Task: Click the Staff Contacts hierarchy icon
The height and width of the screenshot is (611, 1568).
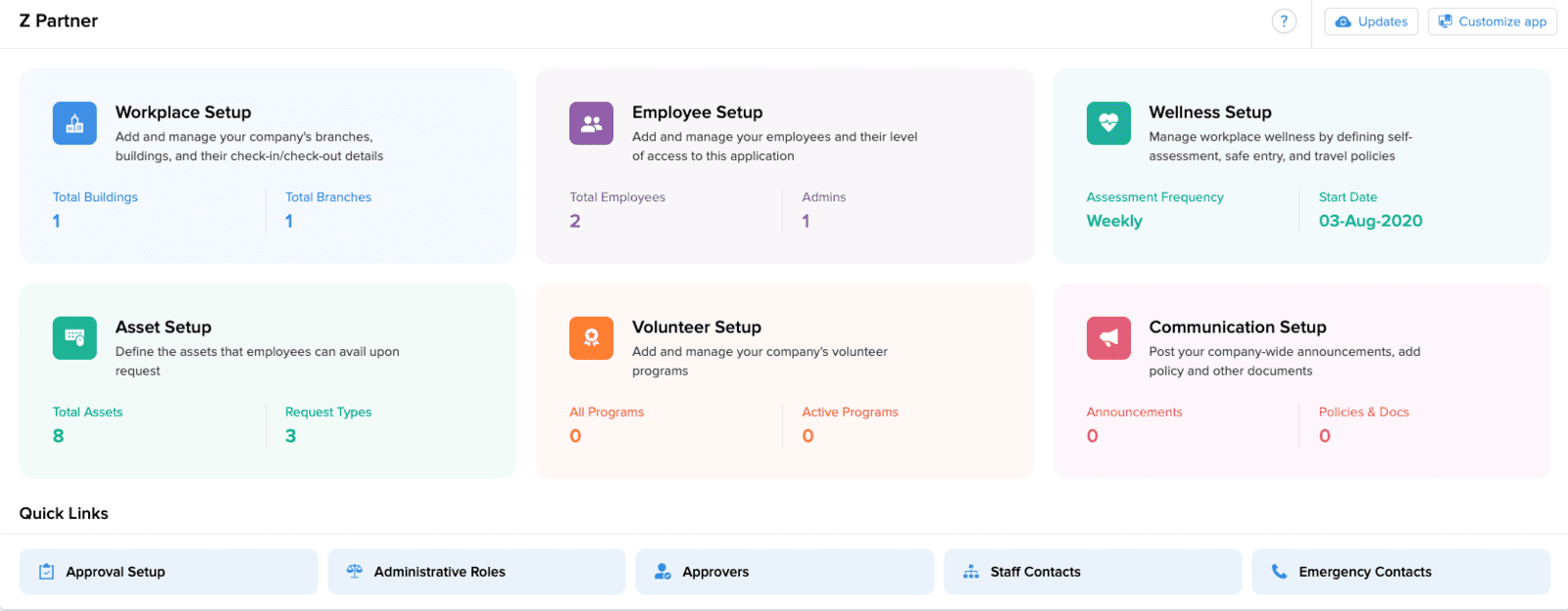Action: (x=971, y=572)
